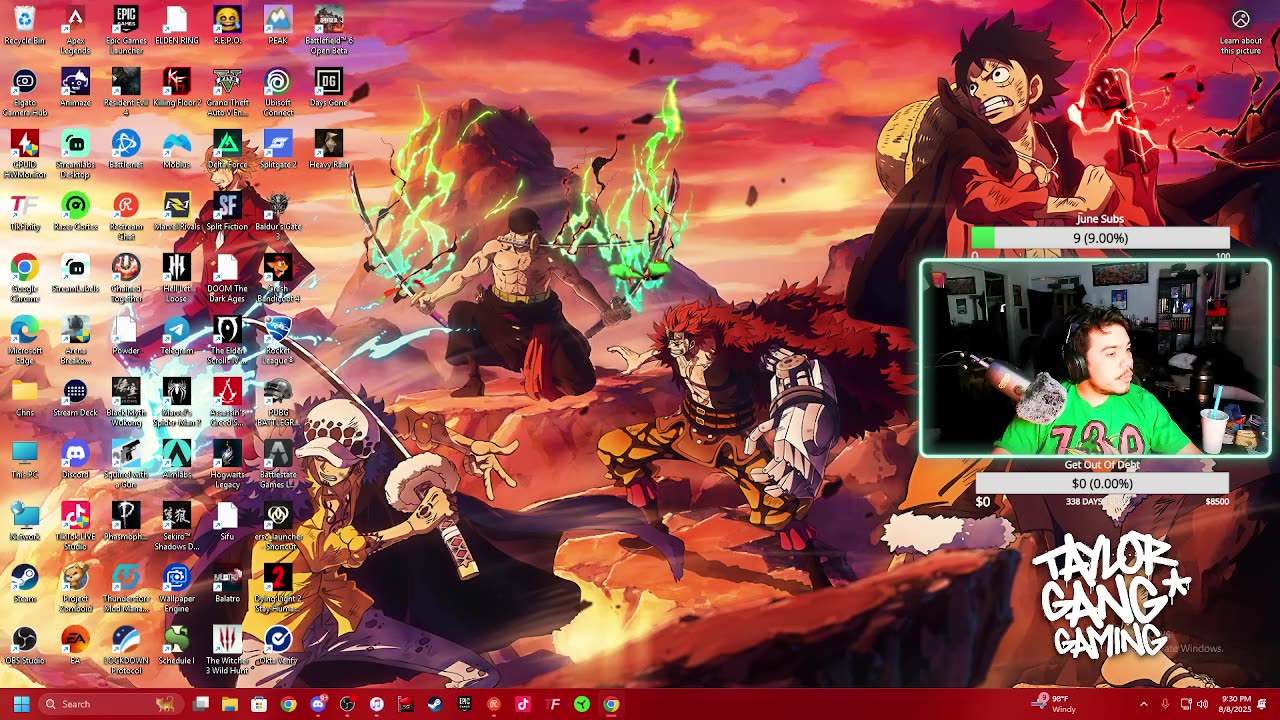Select the DOOM The Dark Ages icon
The height and width of the screenshot is (720, 1280).
coord(227,278)
